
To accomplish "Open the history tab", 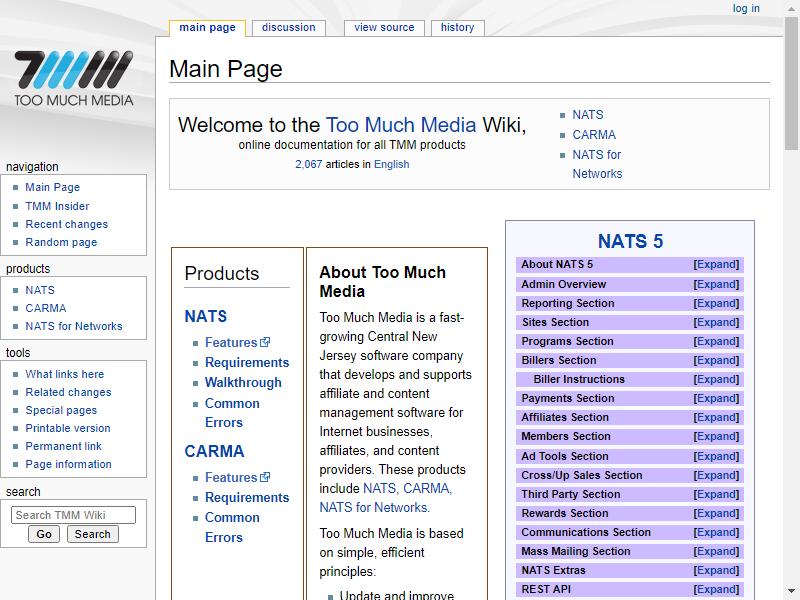I will (458, 28).
